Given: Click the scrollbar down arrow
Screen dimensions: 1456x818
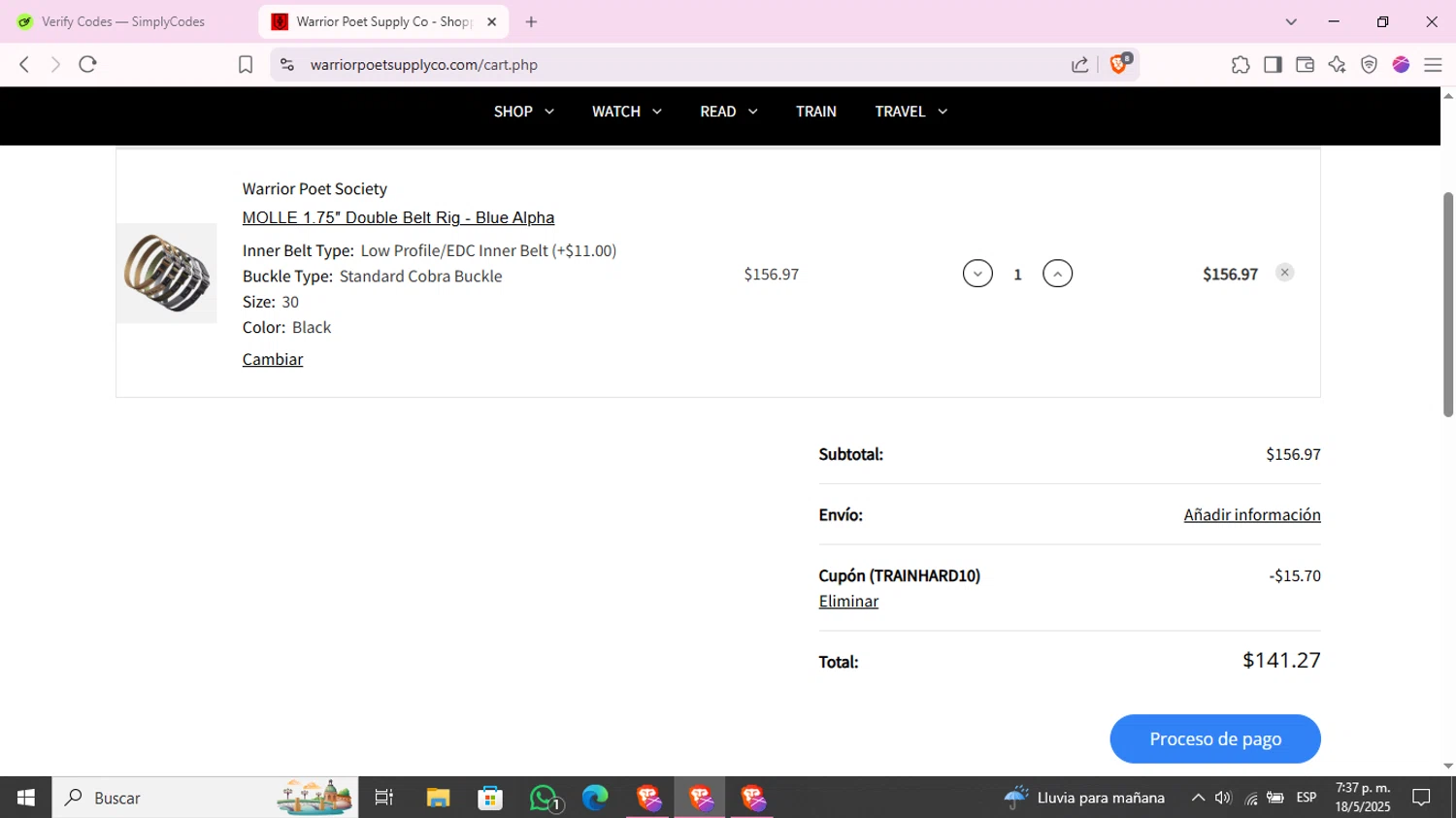Looking at the screenshot, I should point(1447,767).
